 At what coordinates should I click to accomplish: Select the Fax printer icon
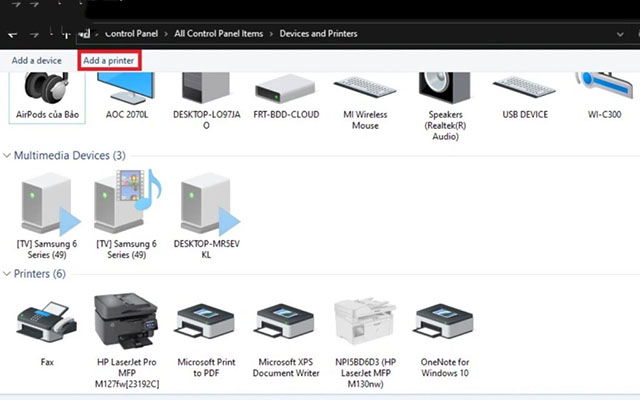pyautogui.click(x=47, y=322)
